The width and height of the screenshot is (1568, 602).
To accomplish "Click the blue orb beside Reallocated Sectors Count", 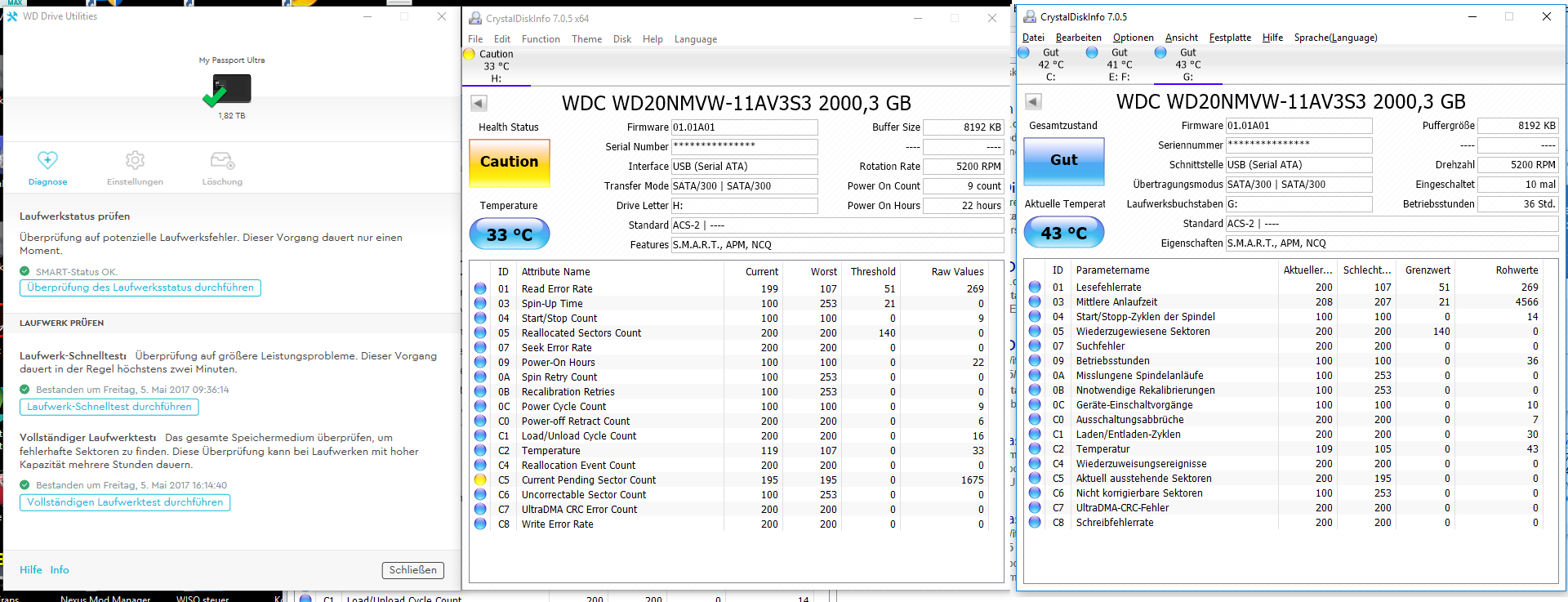I will point(480,332).
